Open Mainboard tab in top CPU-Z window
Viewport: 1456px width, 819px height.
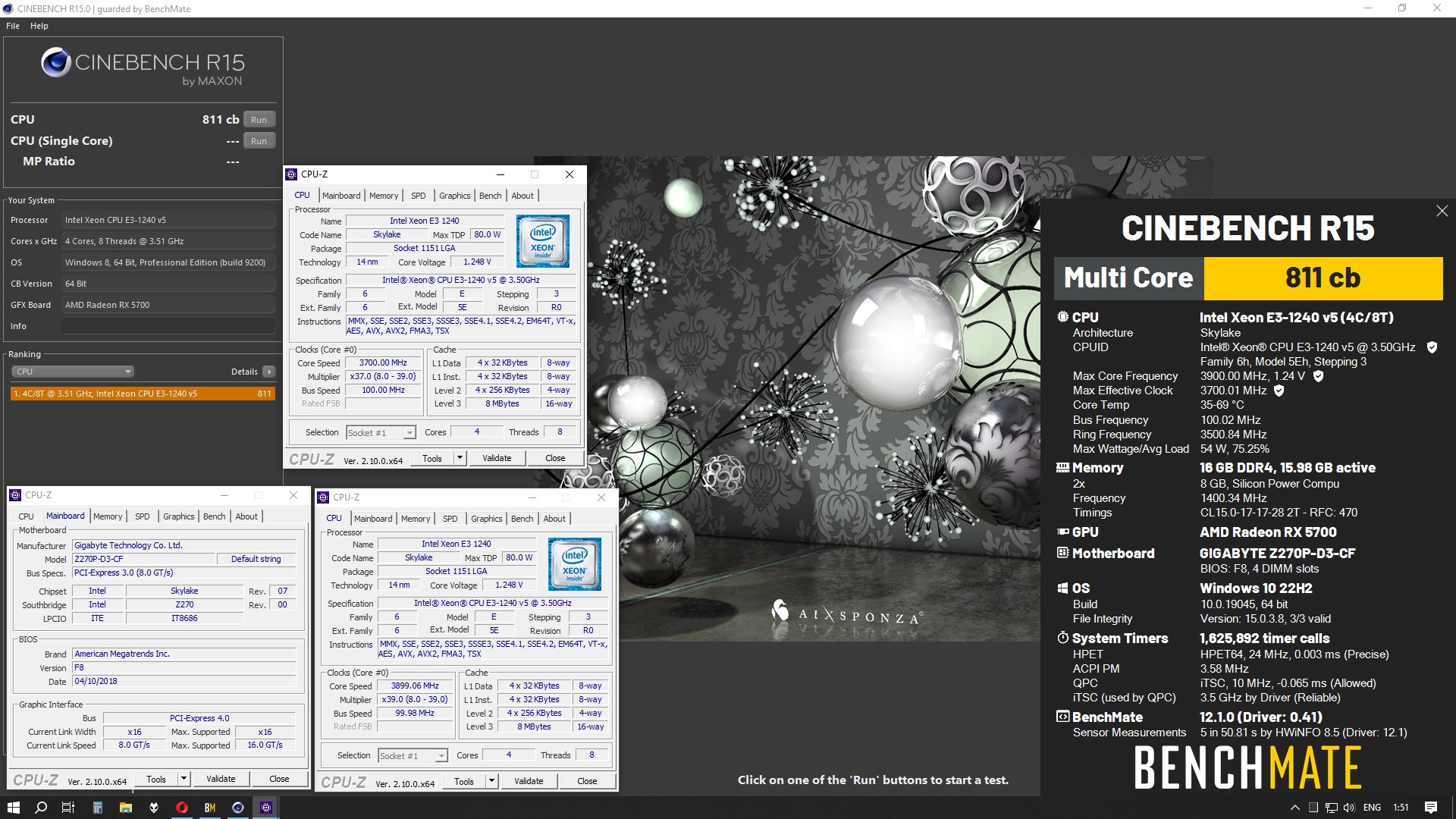[341, 196]
